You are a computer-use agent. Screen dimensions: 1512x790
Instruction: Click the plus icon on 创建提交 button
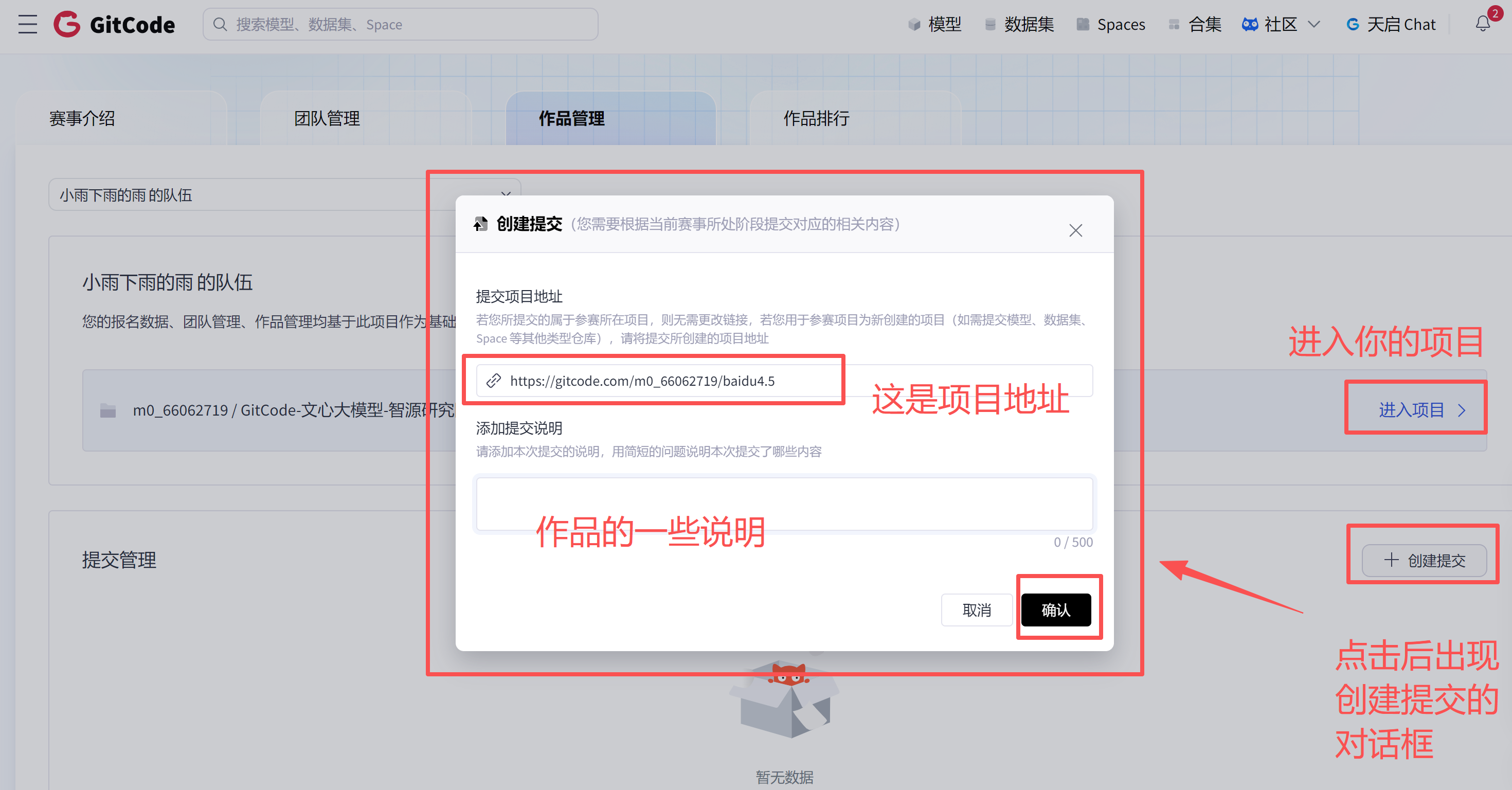1391,560
